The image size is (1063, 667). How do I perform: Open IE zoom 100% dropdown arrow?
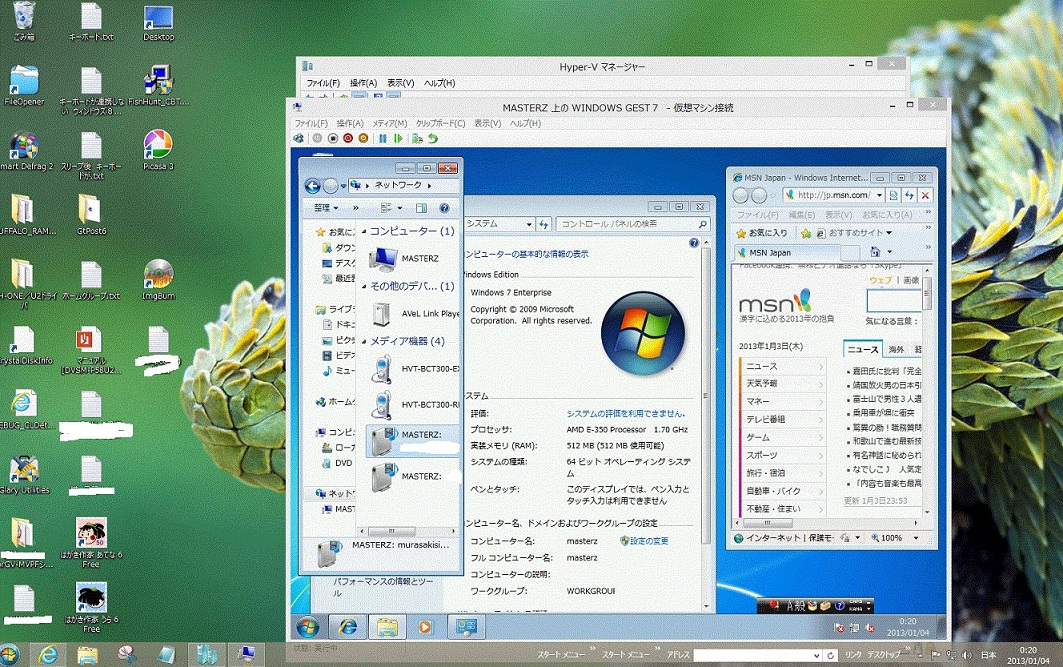pyautogui.click(x=916, y=538)
